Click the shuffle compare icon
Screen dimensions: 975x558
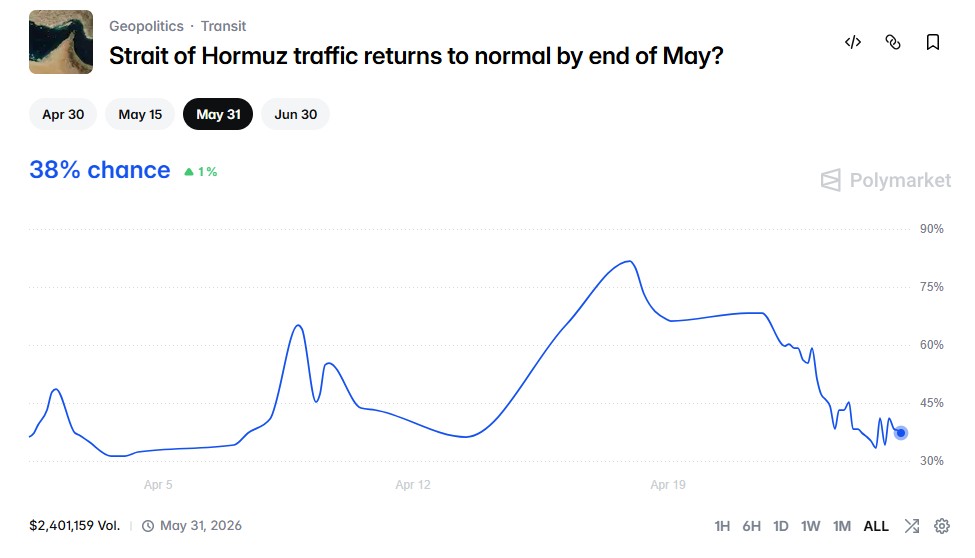(912, 526)
